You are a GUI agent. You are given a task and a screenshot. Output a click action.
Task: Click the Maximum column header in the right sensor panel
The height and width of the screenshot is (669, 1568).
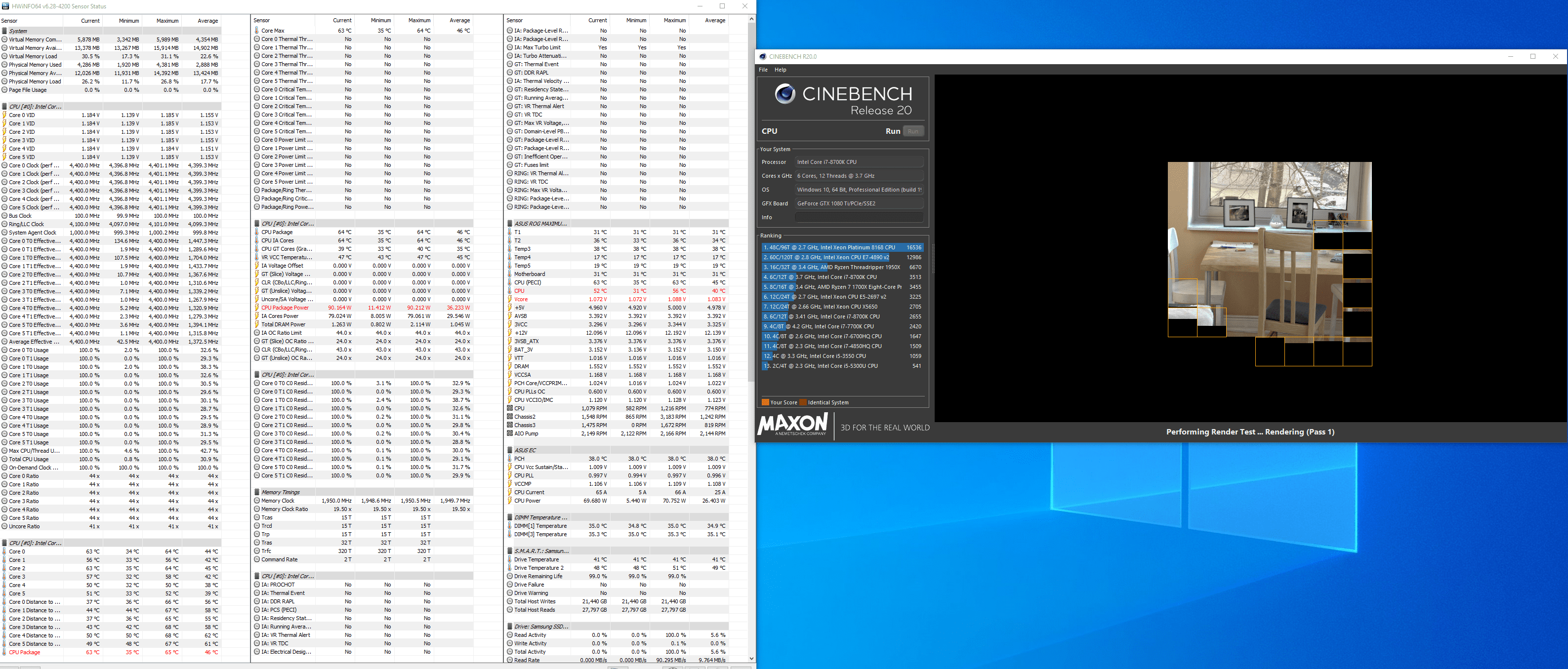pos(674,20)
